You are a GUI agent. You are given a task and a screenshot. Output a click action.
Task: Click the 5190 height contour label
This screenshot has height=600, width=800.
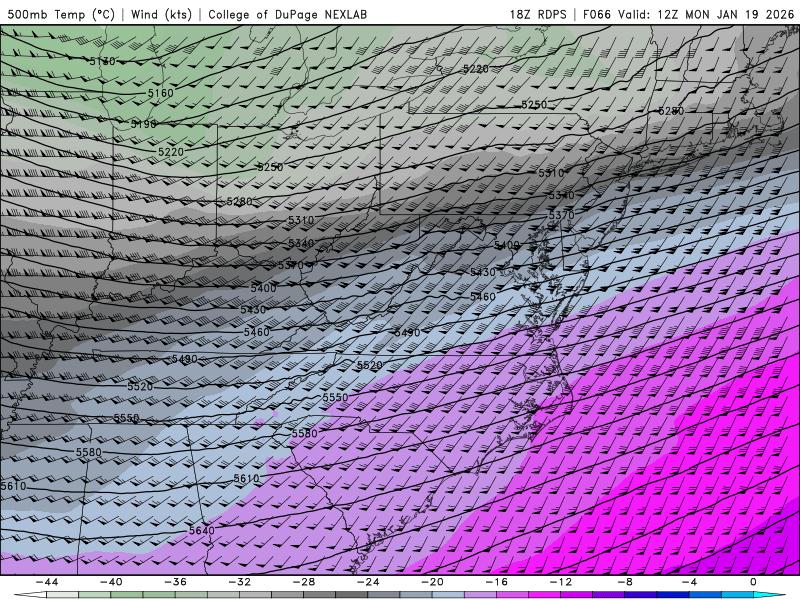coord(143,123)
